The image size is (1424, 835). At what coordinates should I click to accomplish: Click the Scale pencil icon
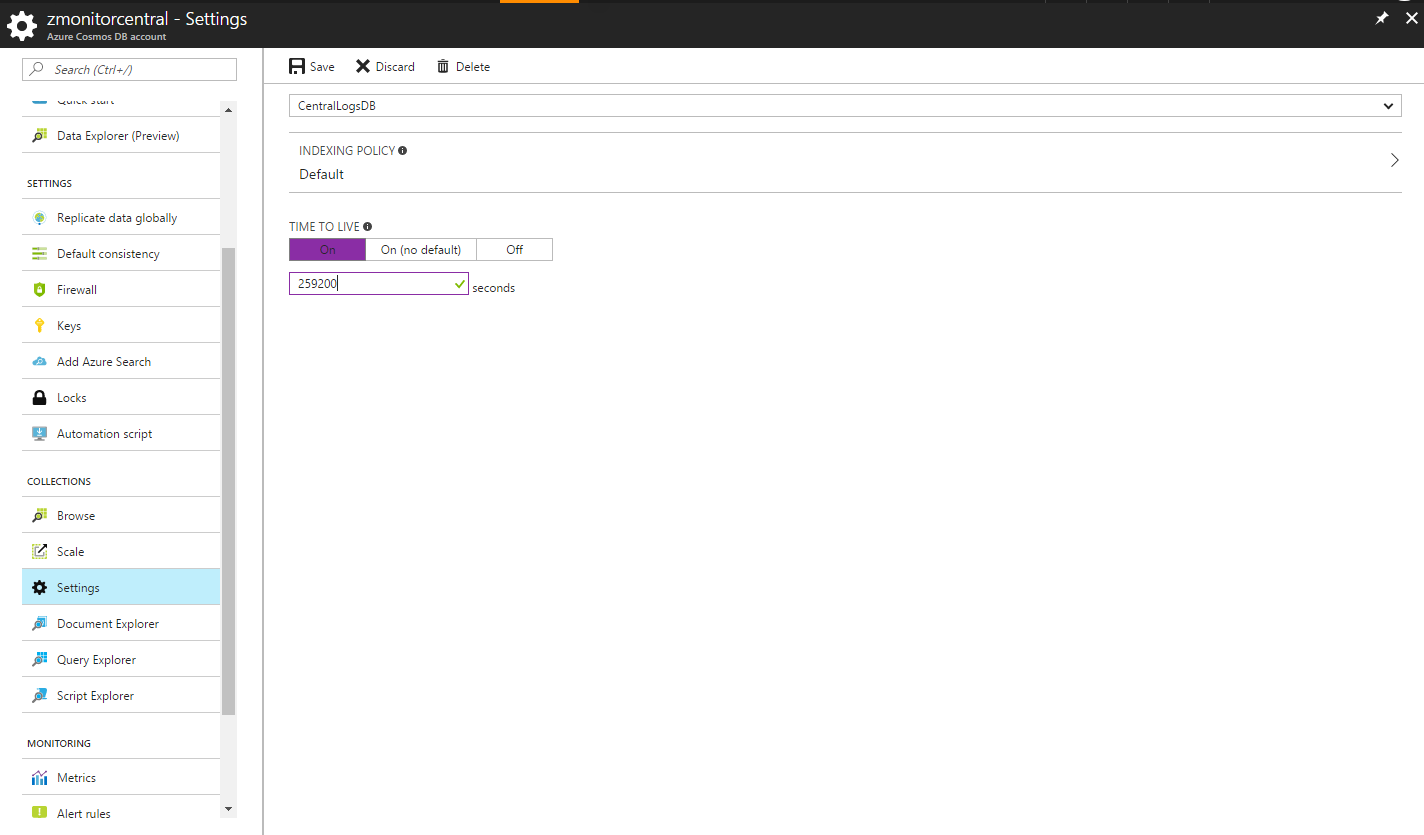click(x=40, y=552)
